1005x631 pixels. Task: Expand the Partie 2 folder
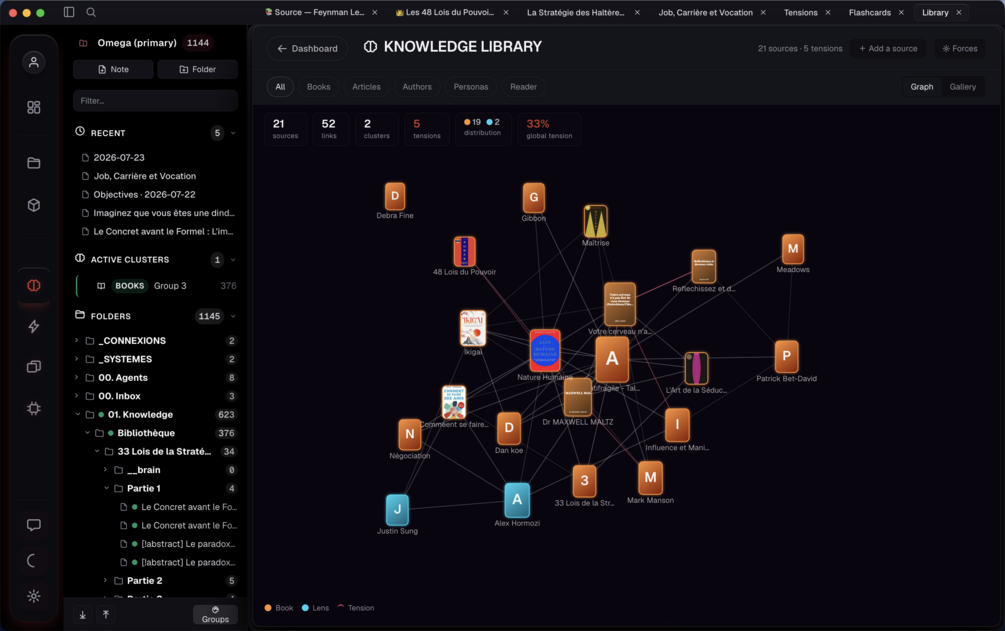point(106,580)
